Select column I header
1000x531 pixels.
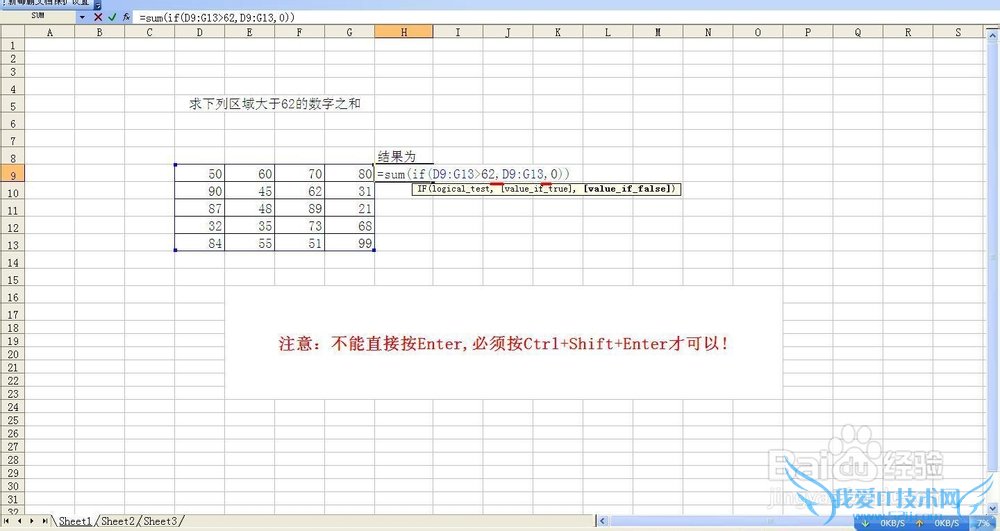pos(458,32)
